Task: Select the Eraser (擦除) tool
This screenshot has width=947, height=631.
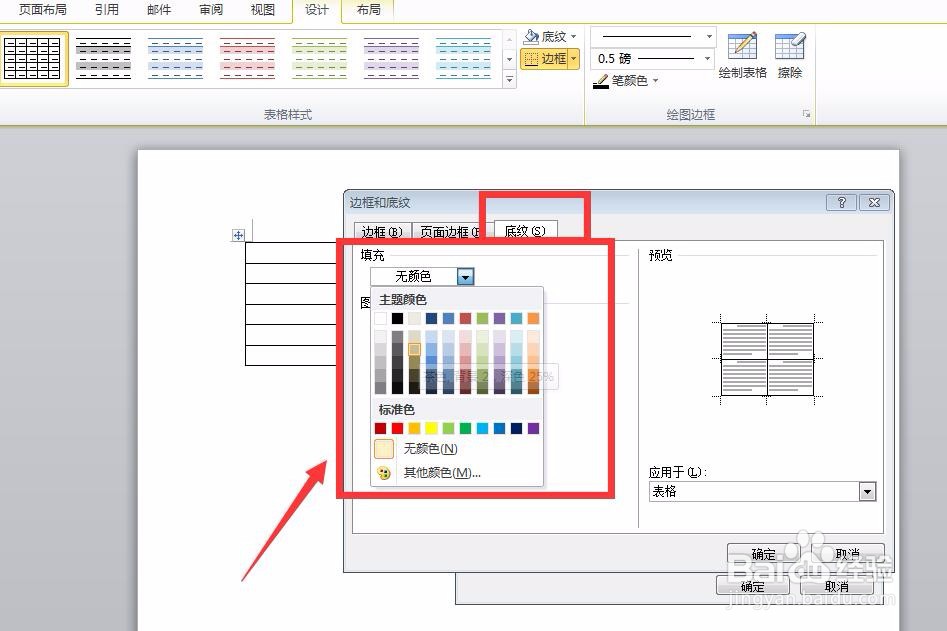Action: click(x=790, y=56)
